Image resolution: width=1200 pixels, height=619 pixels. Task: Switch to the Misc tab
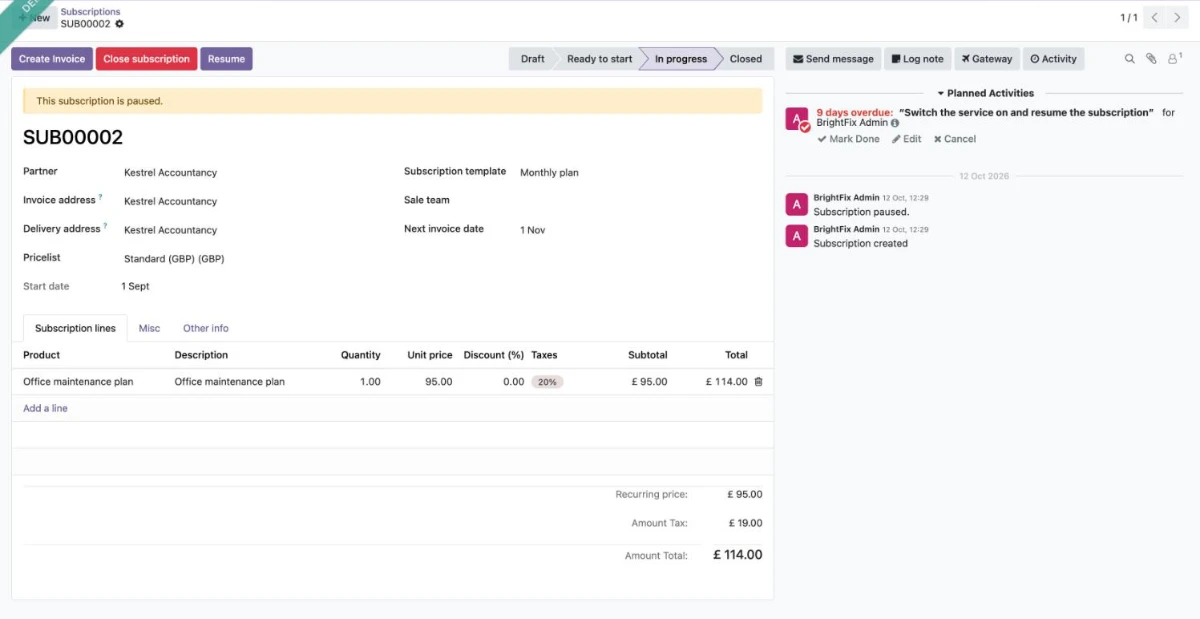click(149, 328)
